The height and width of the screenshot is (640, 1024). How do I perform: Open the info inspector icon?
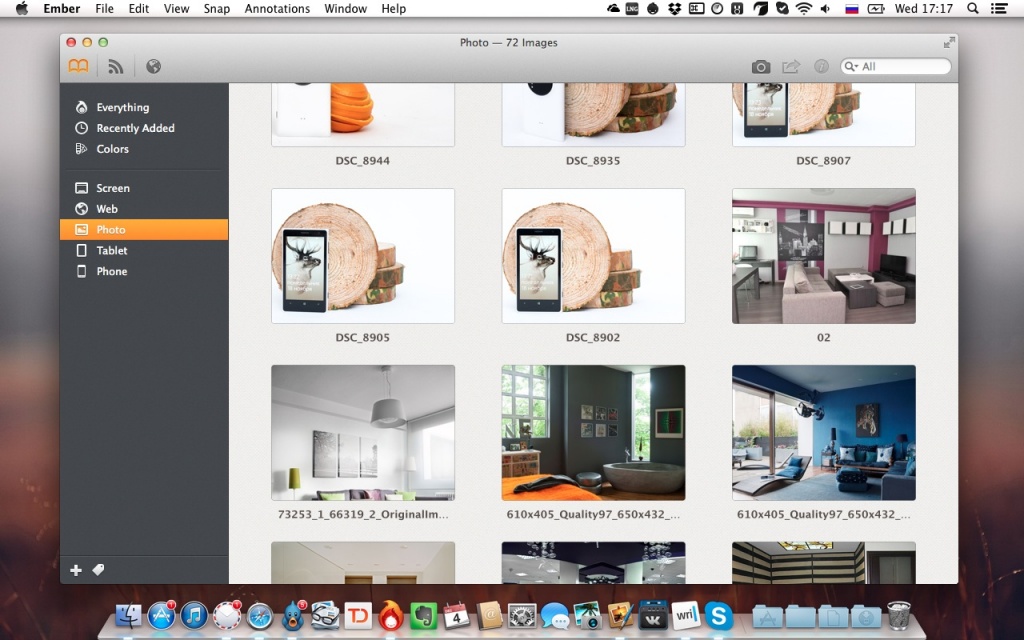coord(821,67)
